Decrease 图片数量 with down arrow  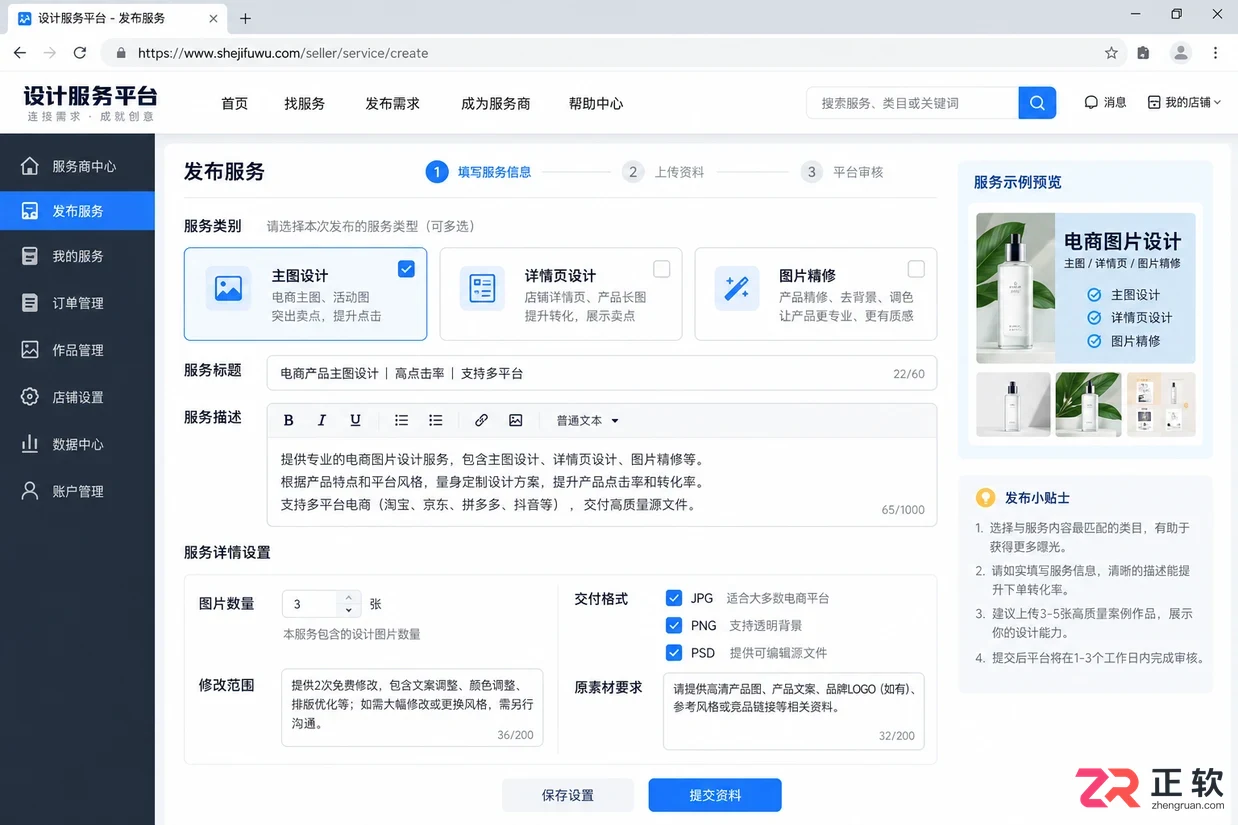pos(348,610)
